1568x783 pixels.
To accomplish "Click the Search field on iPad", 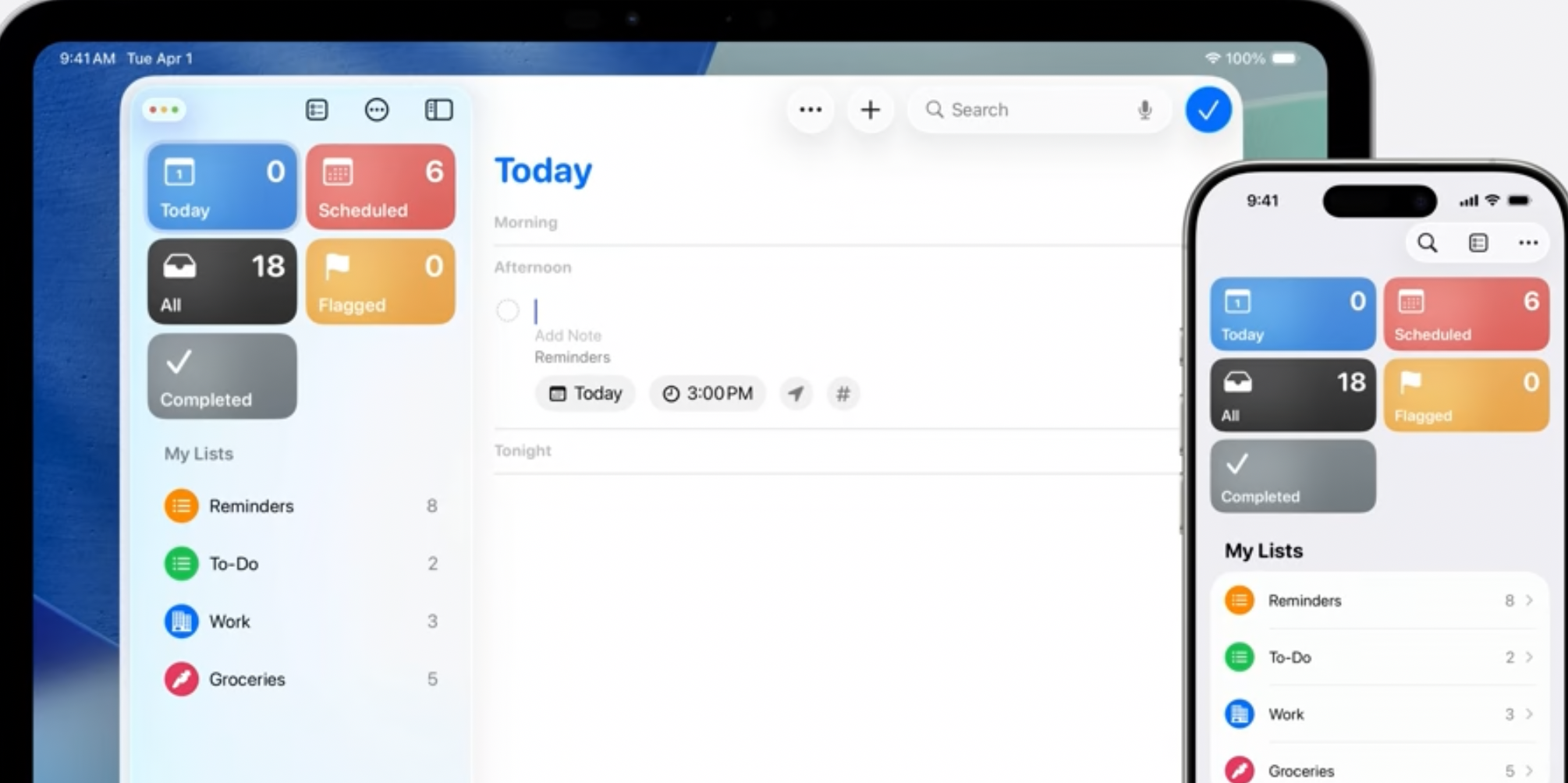I will coord(1039,110).
